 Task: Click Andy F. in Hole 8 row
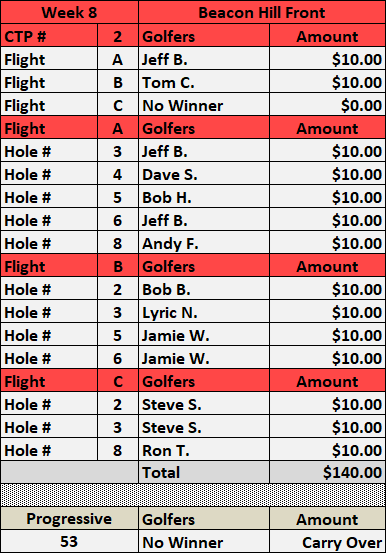(x=204, y=243)
